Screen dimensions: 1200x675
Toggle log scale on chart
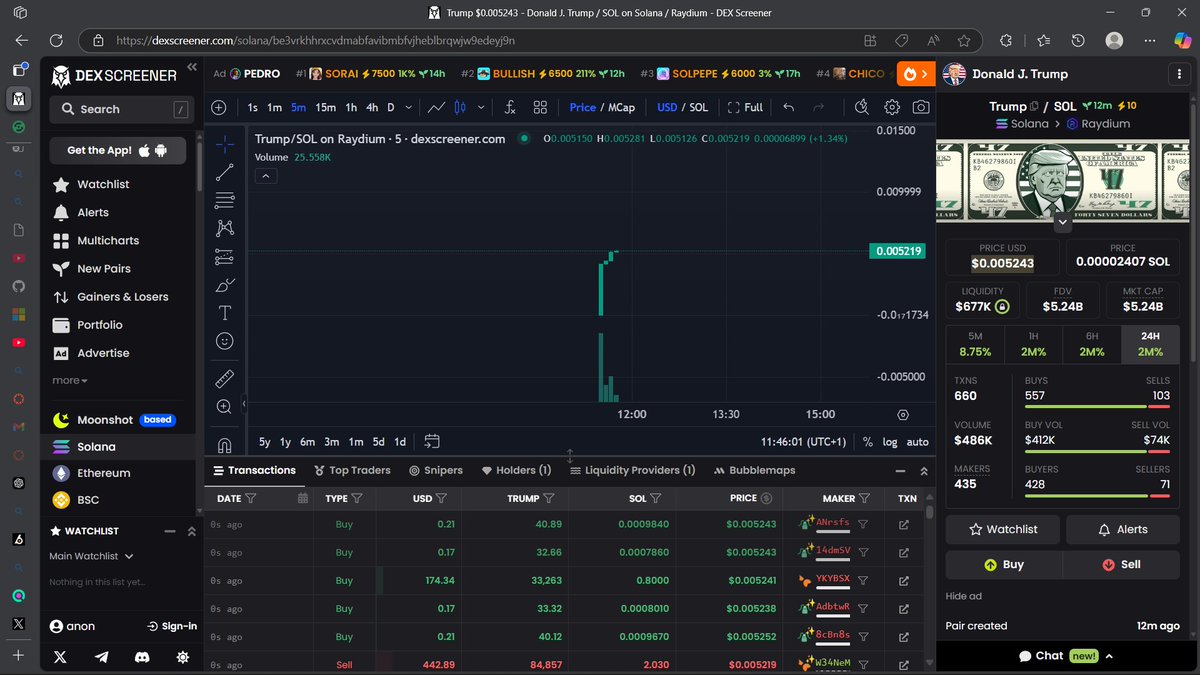(x=890, y=442)
